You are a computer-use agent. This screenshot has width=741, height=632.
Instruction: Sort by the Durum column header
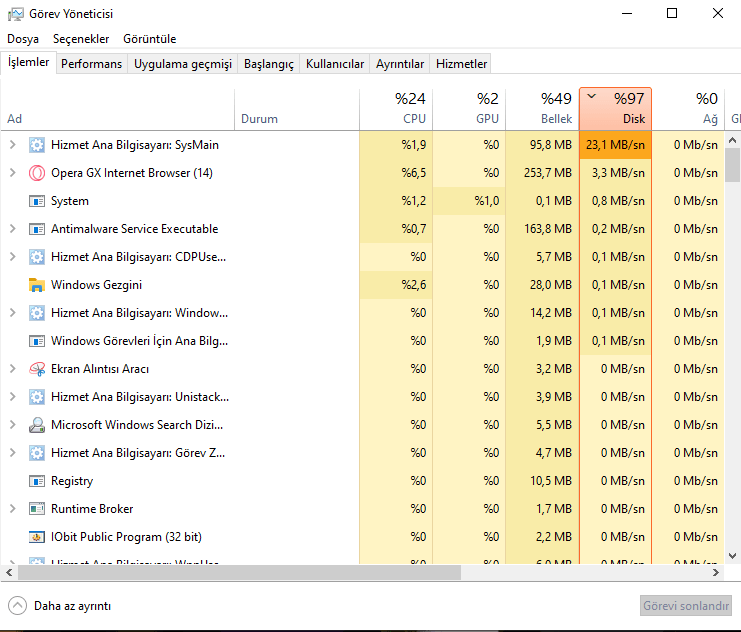[297, 109]
